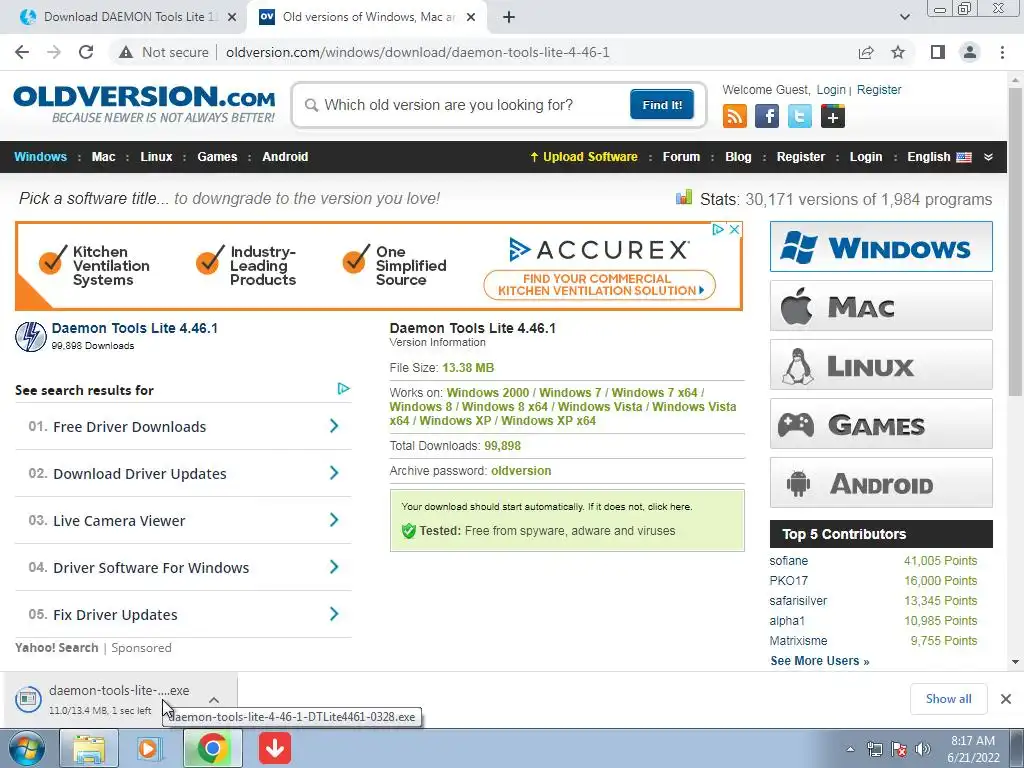Show hidden system tray icons

(850, 749)
